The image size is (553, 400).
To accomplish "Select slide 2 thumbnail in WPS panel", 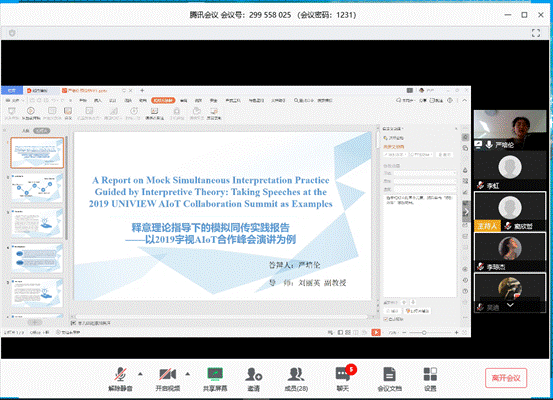I will 37,188.
